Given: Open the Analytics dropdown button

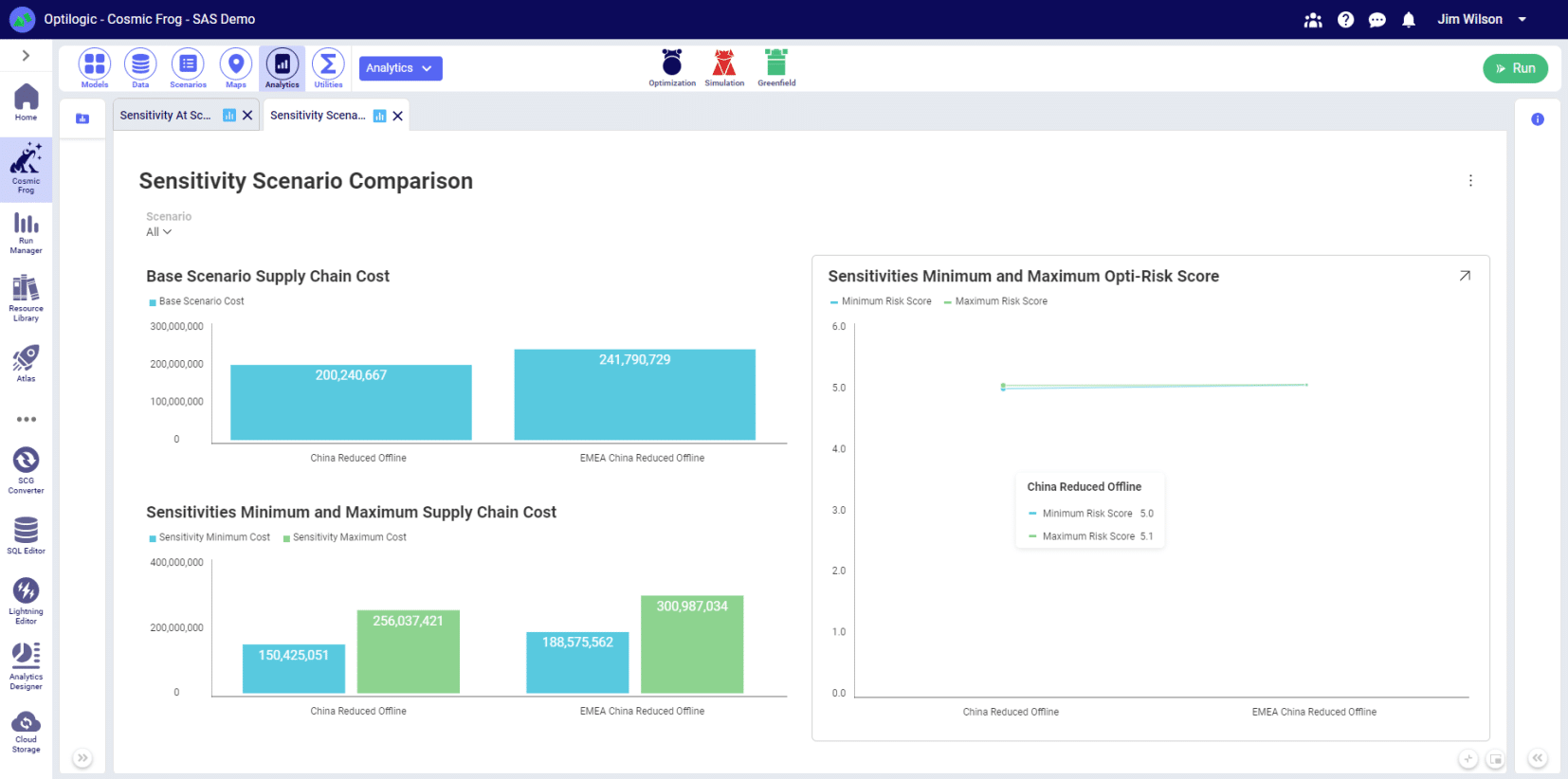Looking at the screenshot, I should click(x=400, y=68).
